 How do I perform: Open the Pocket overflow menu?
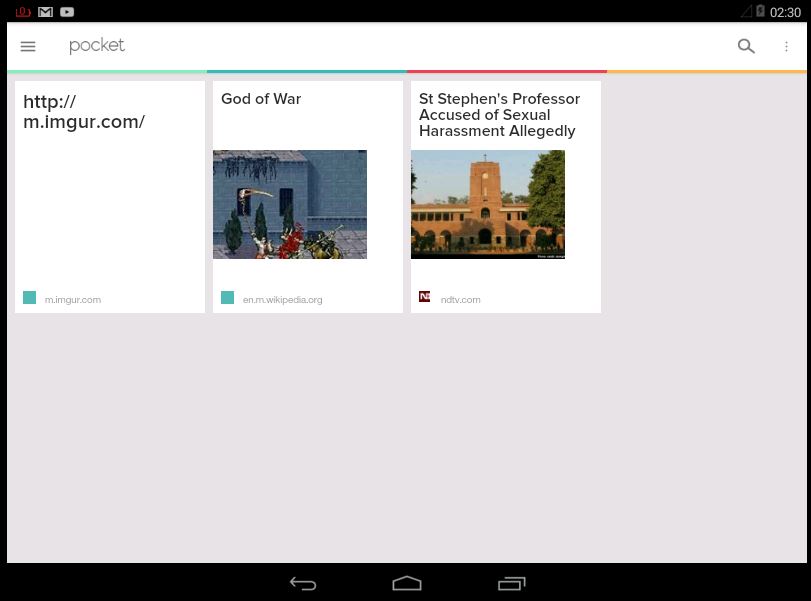point(786,46)
